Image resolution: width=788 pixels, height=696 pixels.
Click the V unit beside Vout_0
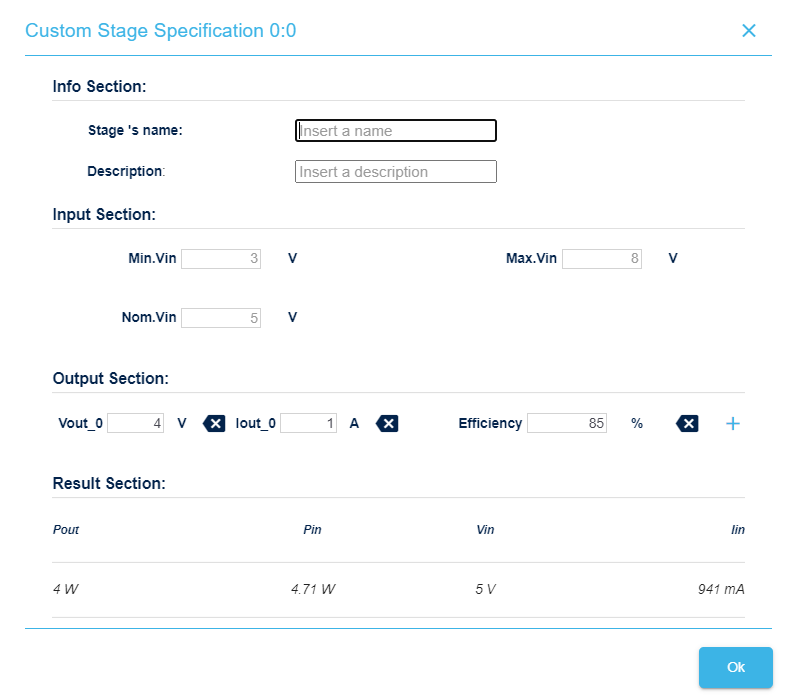[x=182, y=424]
